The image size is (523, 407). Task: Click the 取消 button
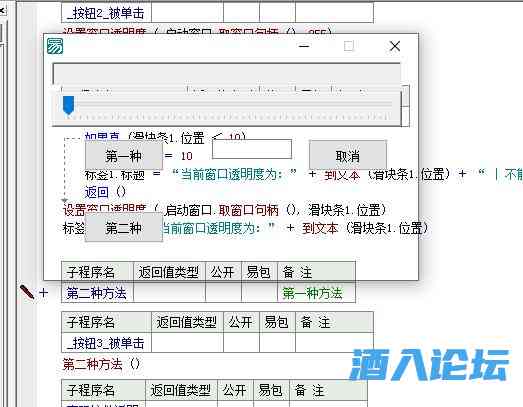tap(348, 155)
